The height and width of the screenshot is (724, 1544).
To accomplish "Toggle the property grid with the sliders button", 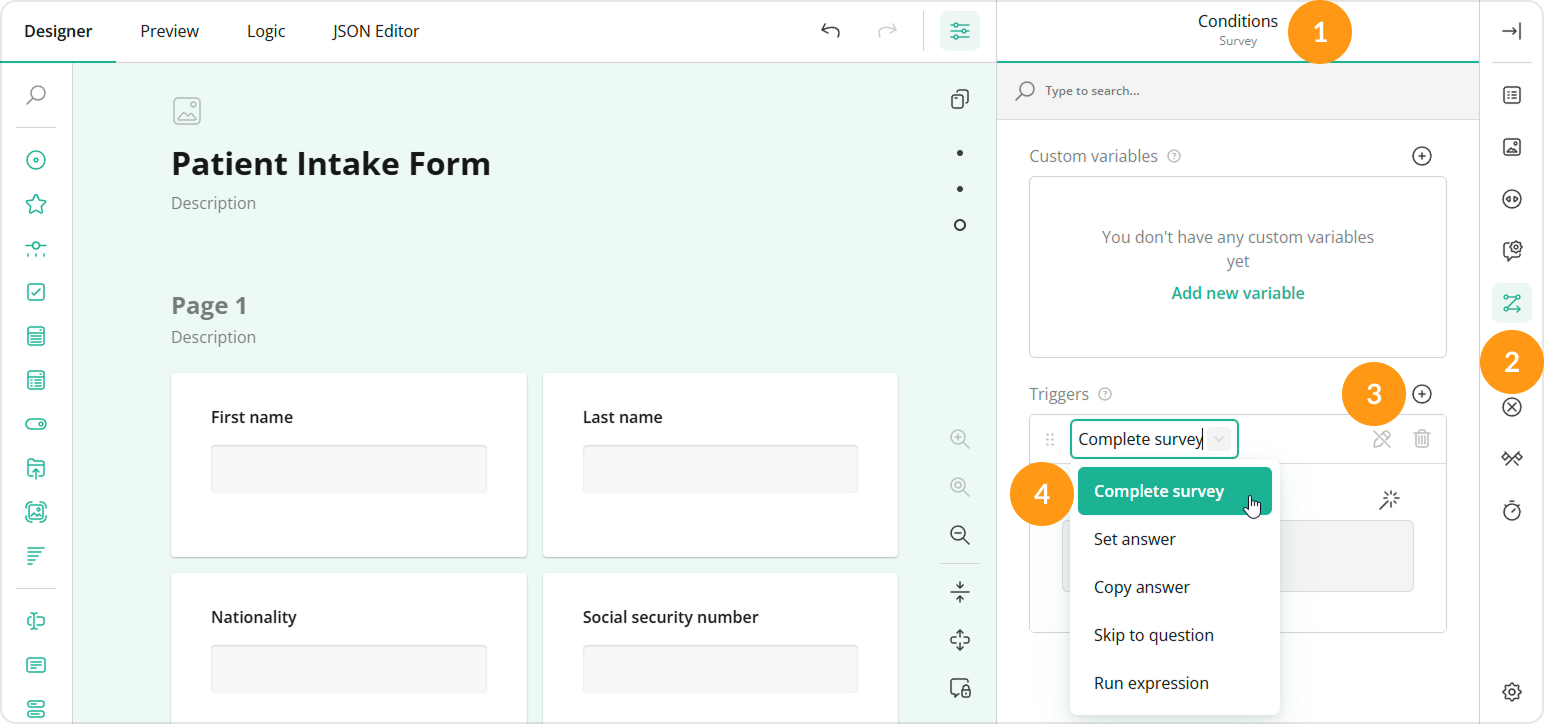I will click(959, 31).
